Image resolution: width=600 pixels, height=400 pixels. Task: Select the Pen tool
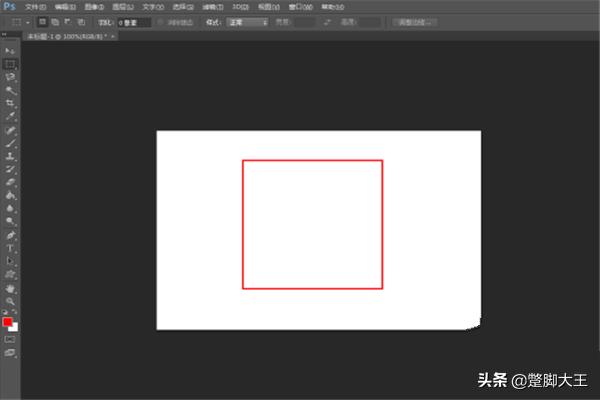10,235
